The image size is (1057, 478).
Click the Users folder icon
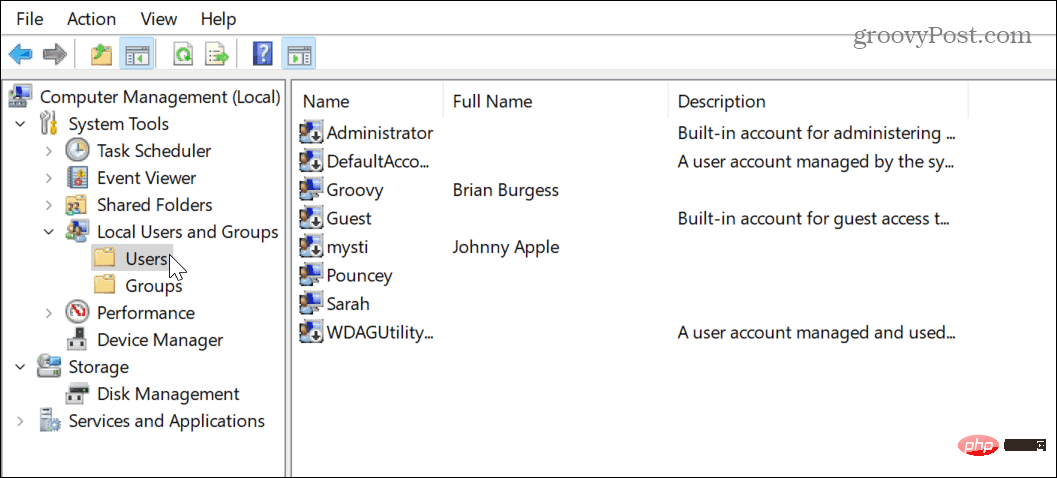(x=105, y=259)
